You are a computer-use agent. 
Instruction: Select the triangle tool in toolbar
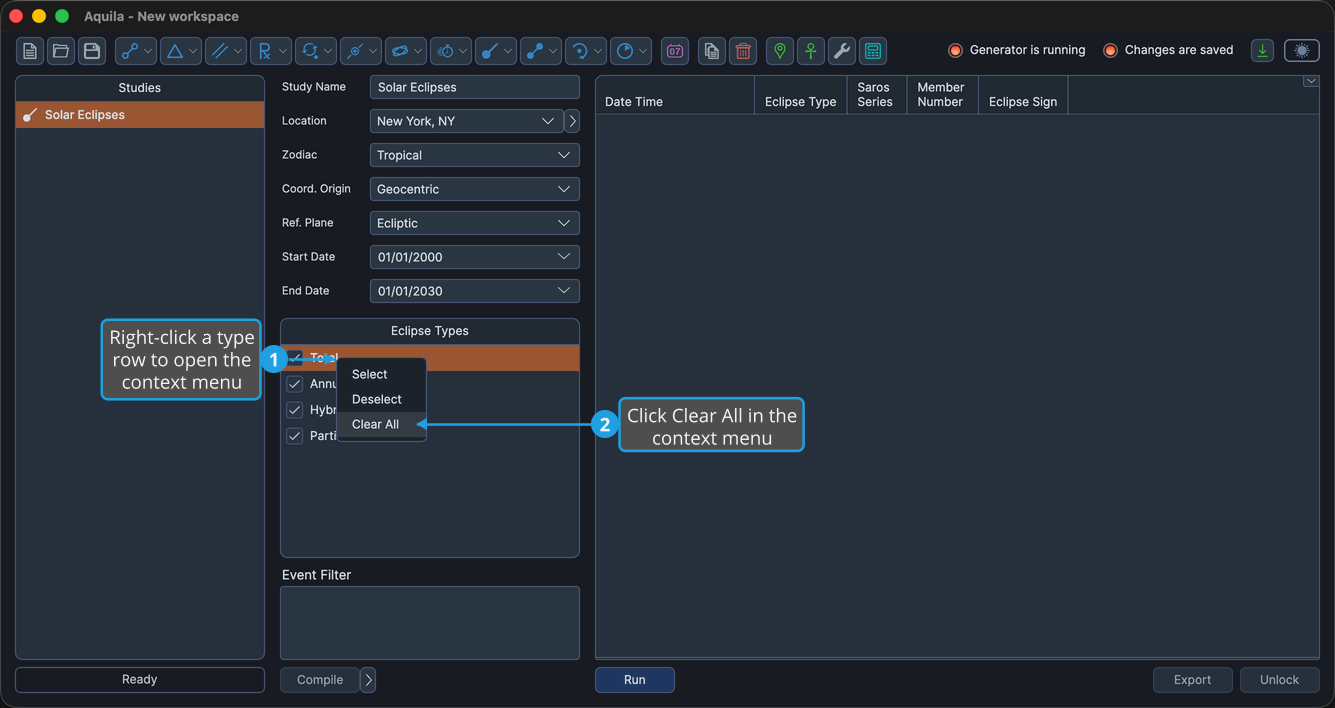(181, 51)
